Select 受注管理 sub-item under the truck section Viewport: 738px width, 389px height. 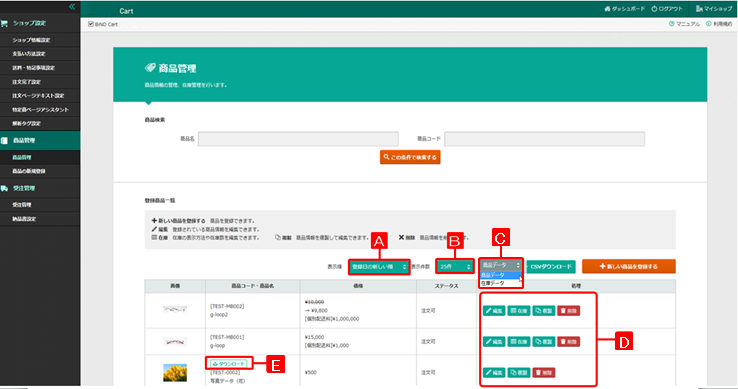(x=22, y=205)
